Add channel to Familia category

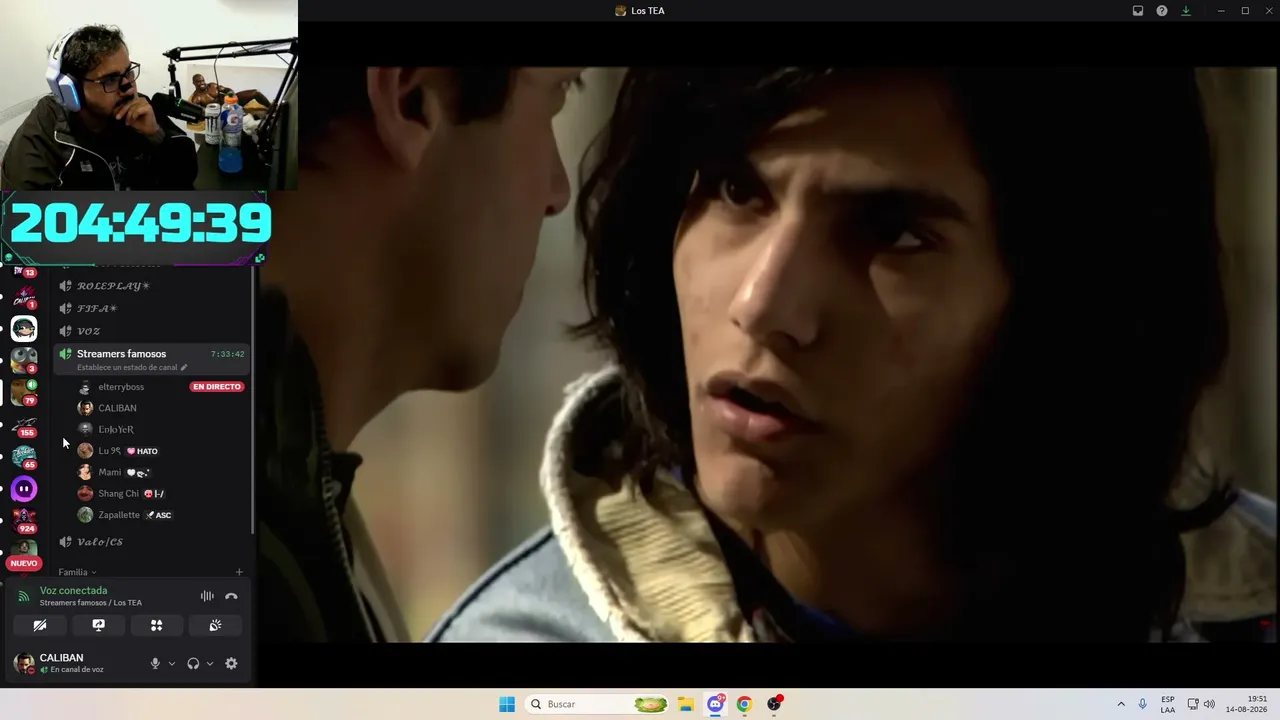tap(239, 572)
